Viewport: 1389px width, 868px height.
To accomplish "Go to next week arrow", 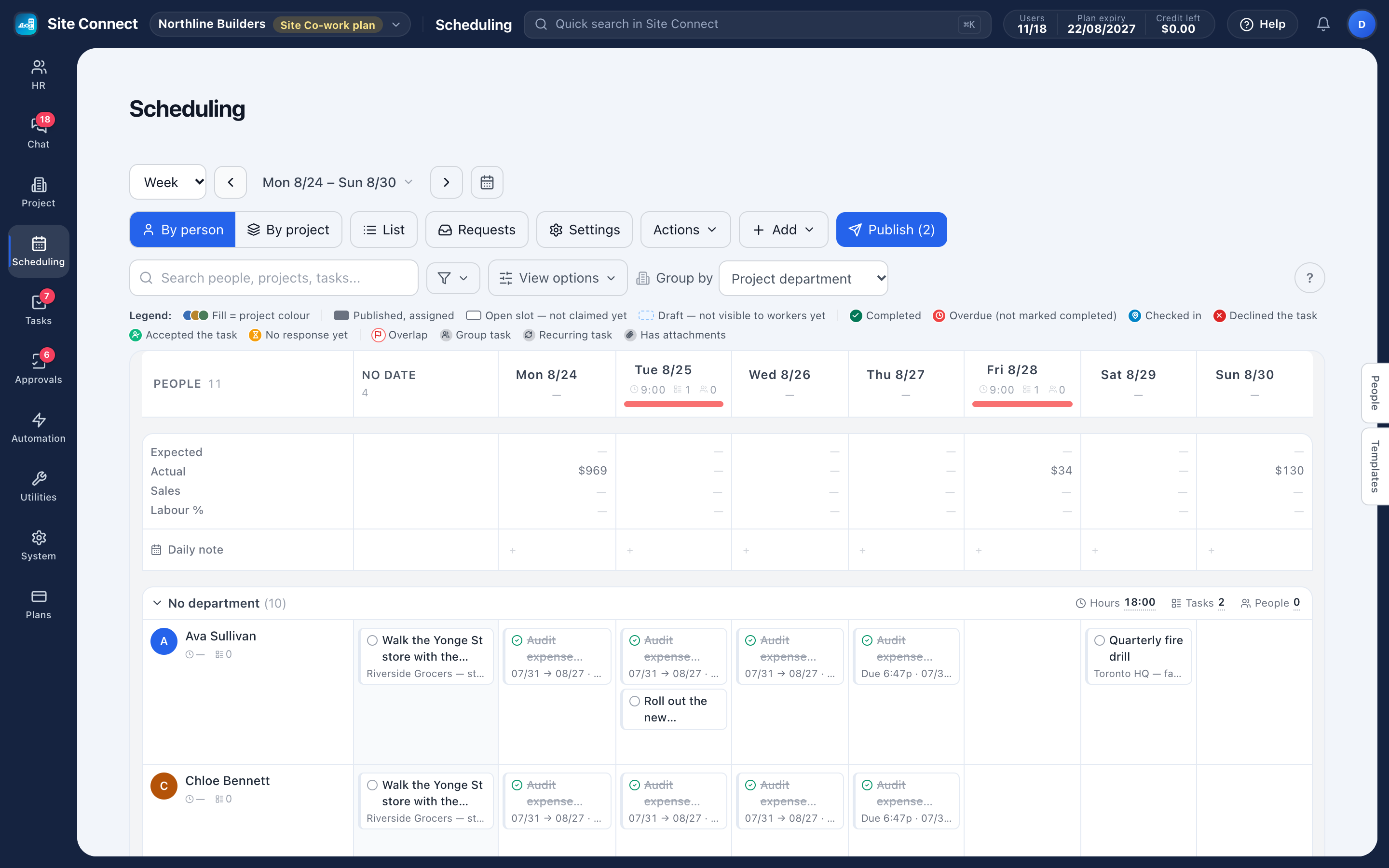I will point(447,183).
